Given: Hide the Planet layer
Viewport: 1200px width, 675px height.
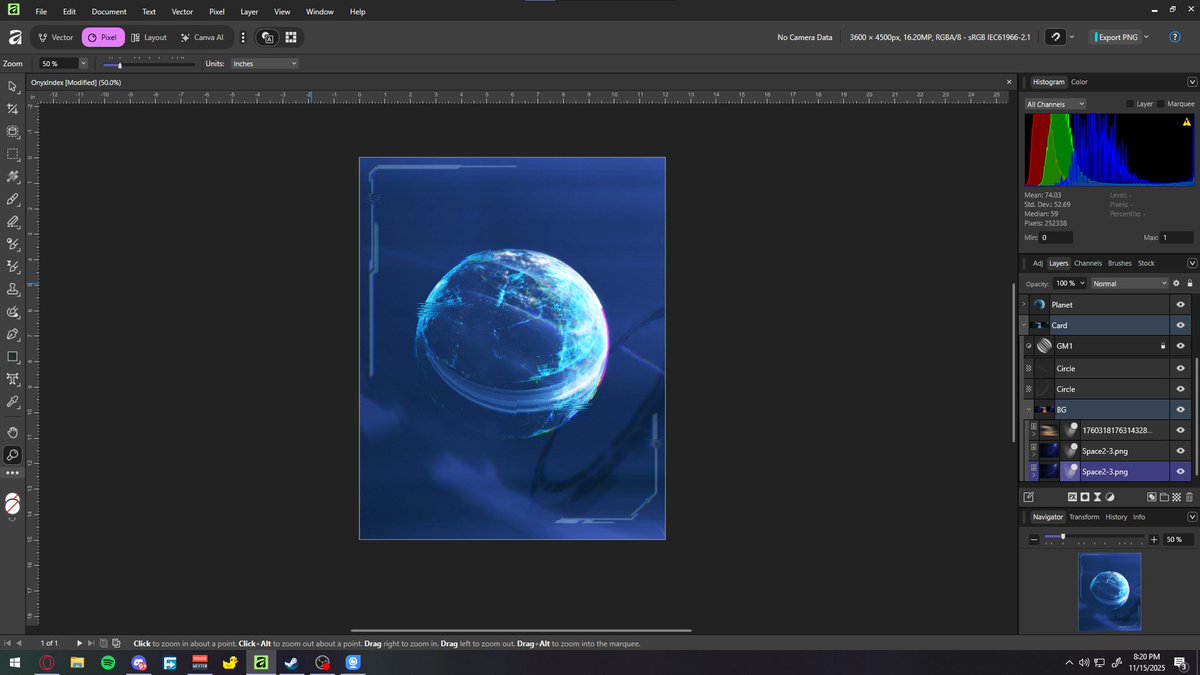Looking at the screenshot, I should [1181, 304].
